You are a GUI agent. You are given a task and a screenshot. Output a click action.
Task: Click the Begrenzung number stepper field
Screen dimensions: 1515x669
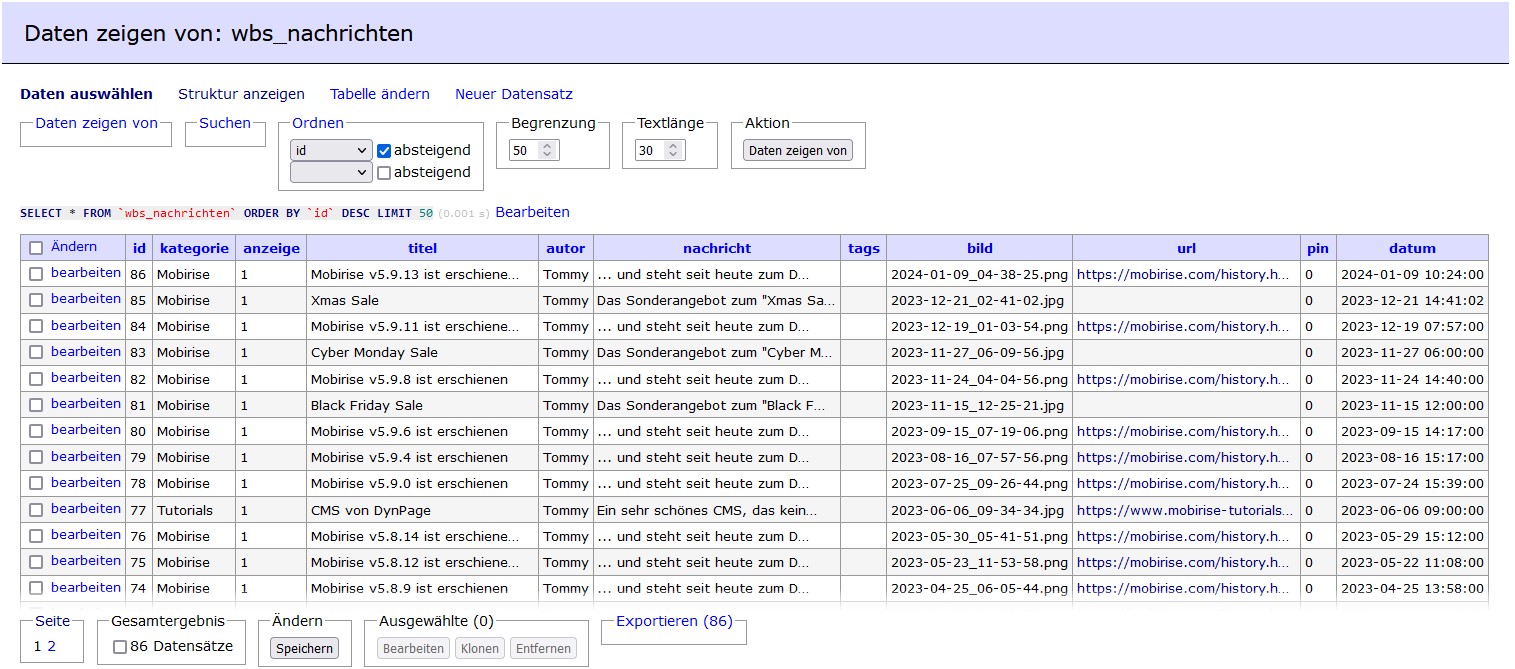pos(534,150)
